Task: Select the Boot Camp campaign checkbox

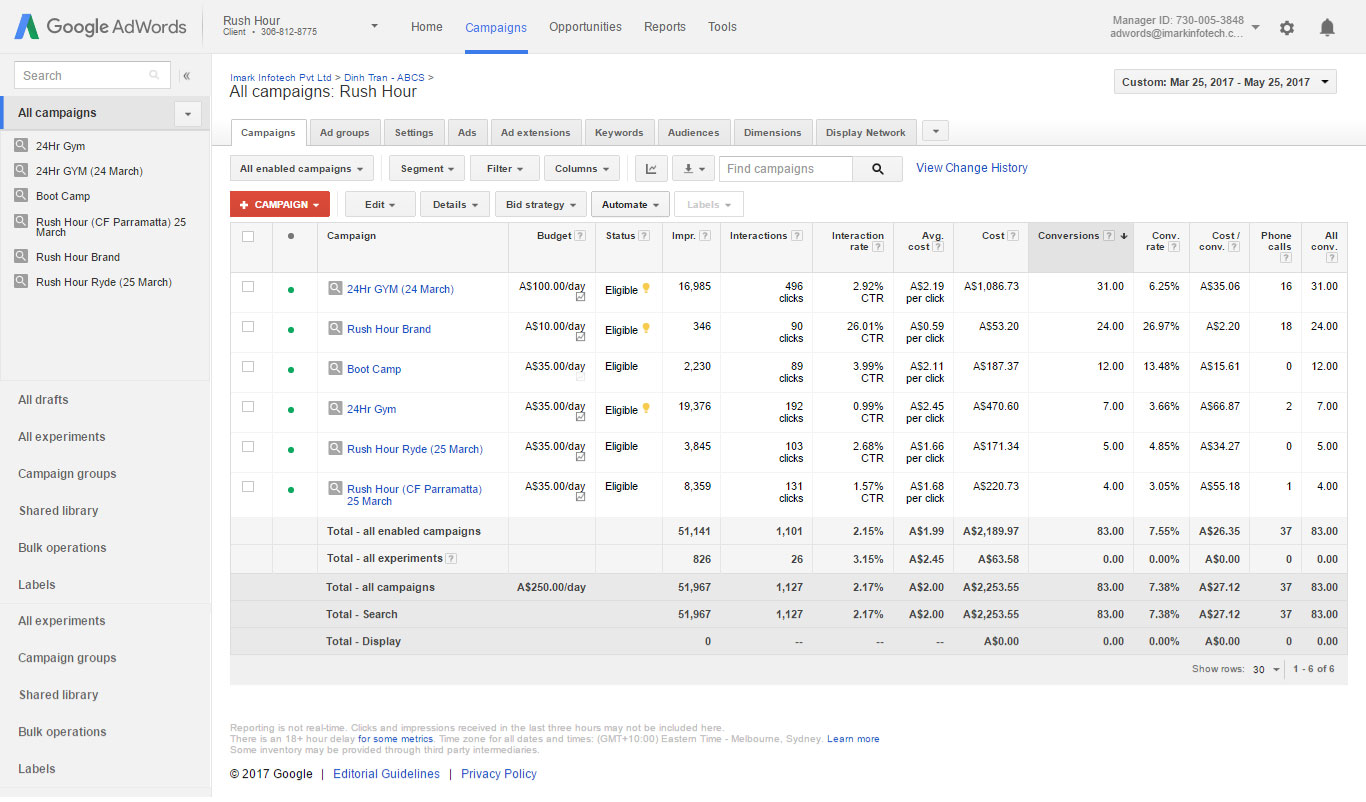Action: [248, 367]
